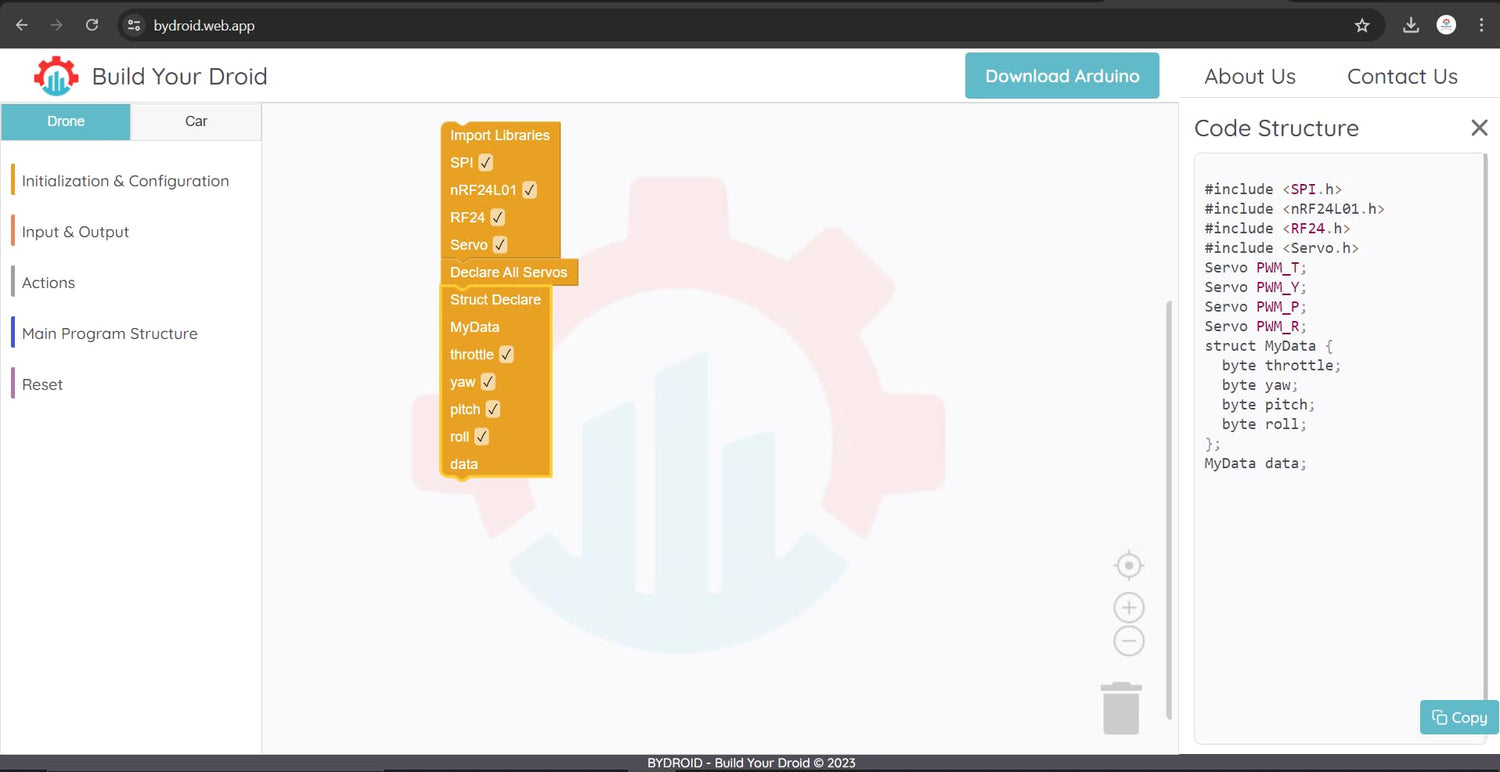The image size is (1500, 772).
Task: Disable the throttle struct field checkbox
Action: pyautogui.click(x=507, y=355)
